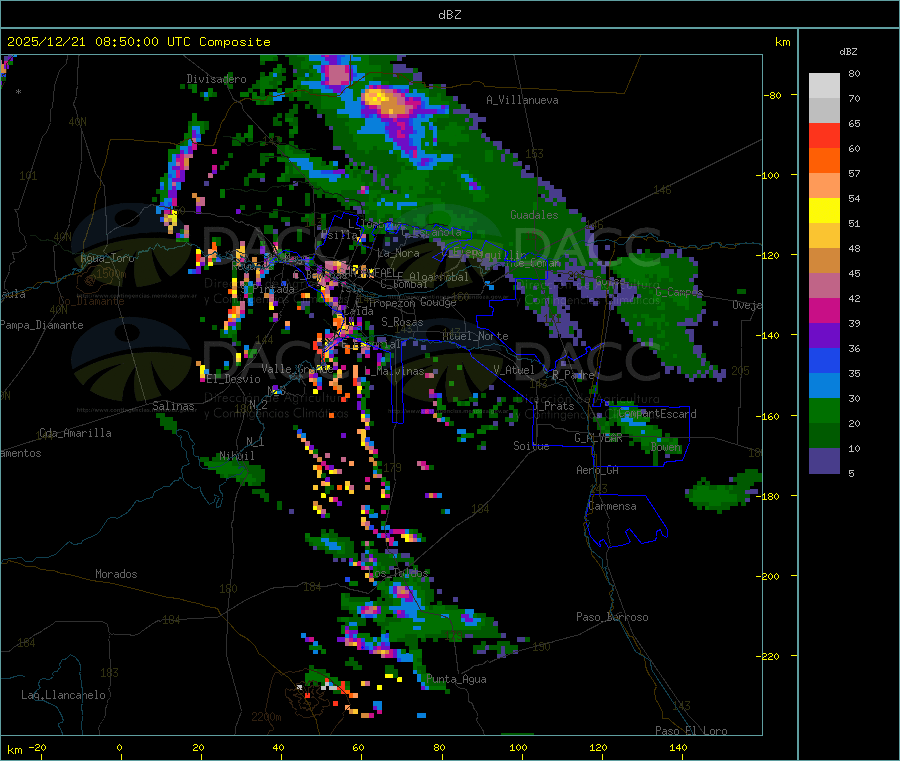The width and height of the screenshot is (900, 761).
Task: Click the Soitue location label
Action: [x=531, y=446]
